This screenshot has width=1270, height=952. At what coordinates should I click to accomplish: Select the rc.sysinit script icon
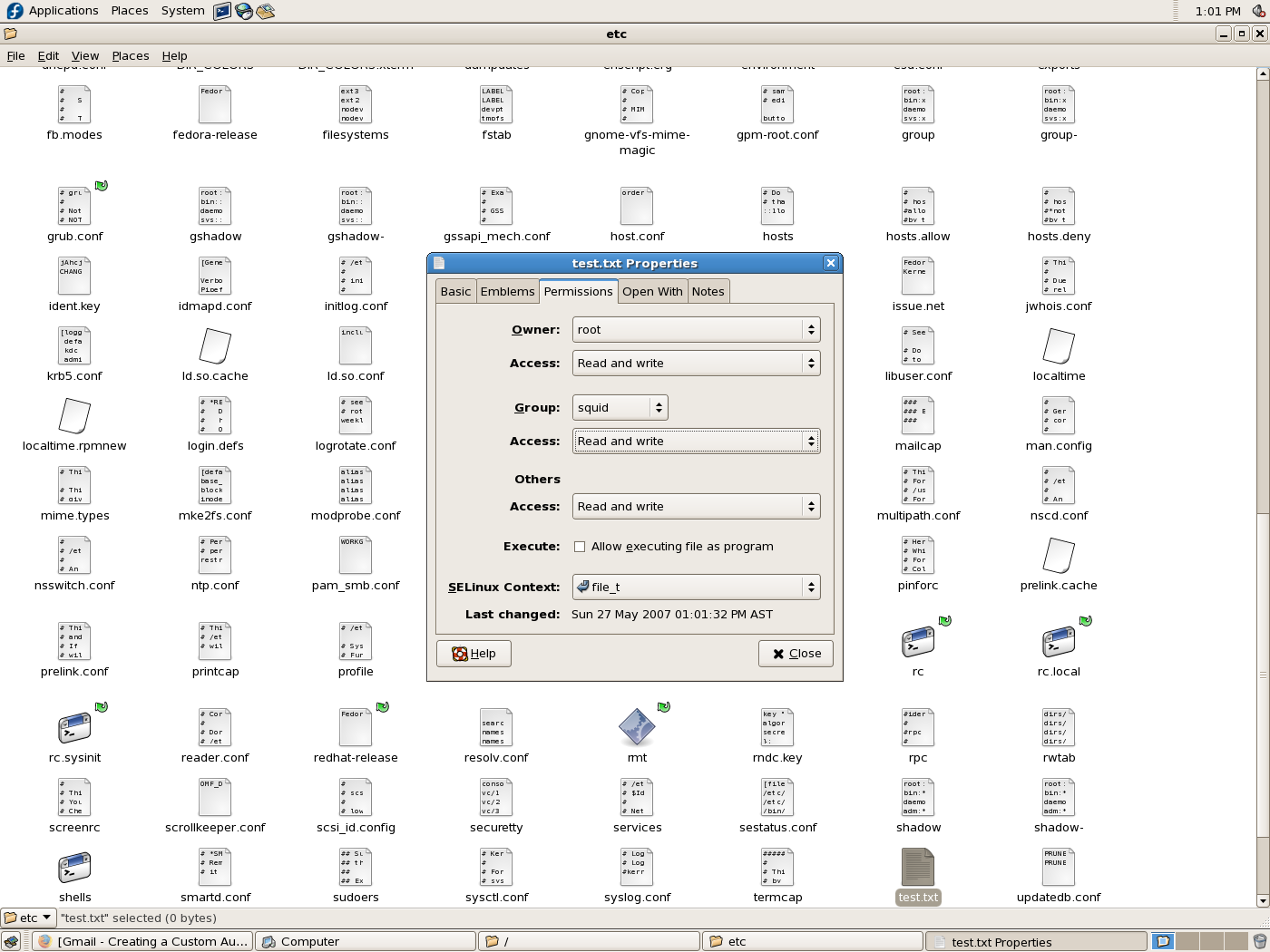[74, 728]
